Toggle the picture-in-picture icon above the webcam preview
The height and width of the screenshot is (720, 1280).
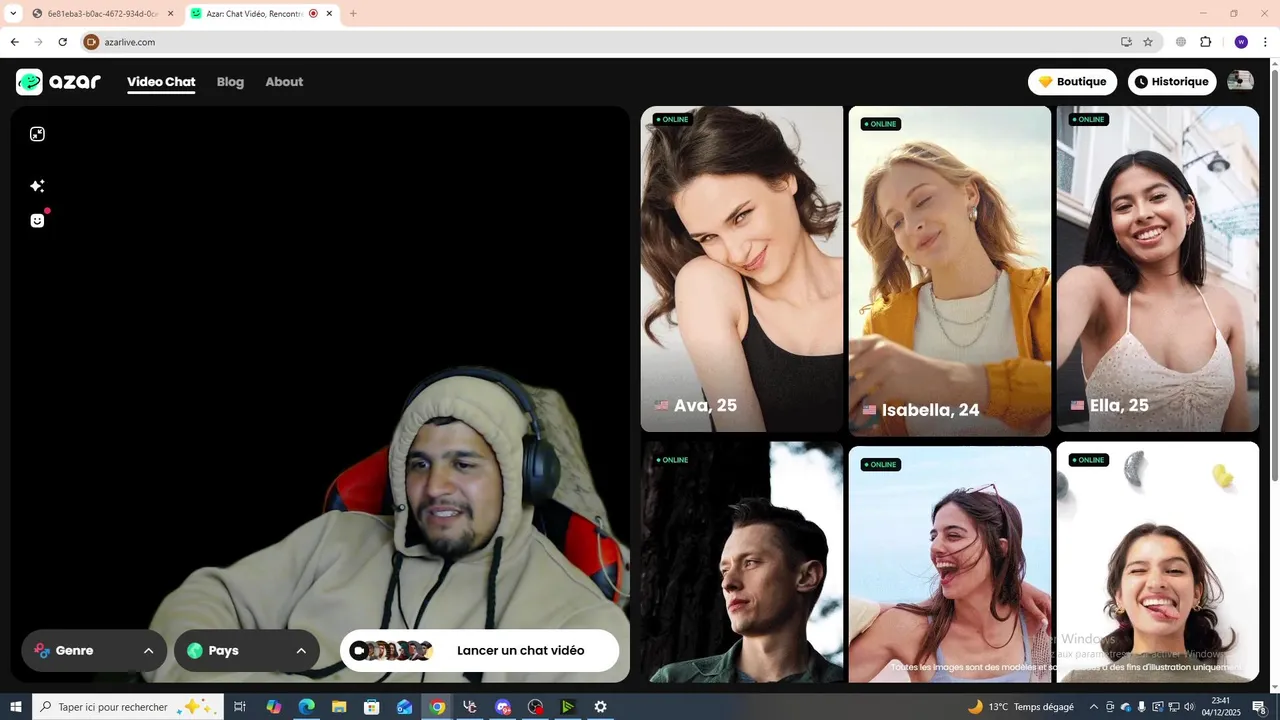tap(37, 134)
